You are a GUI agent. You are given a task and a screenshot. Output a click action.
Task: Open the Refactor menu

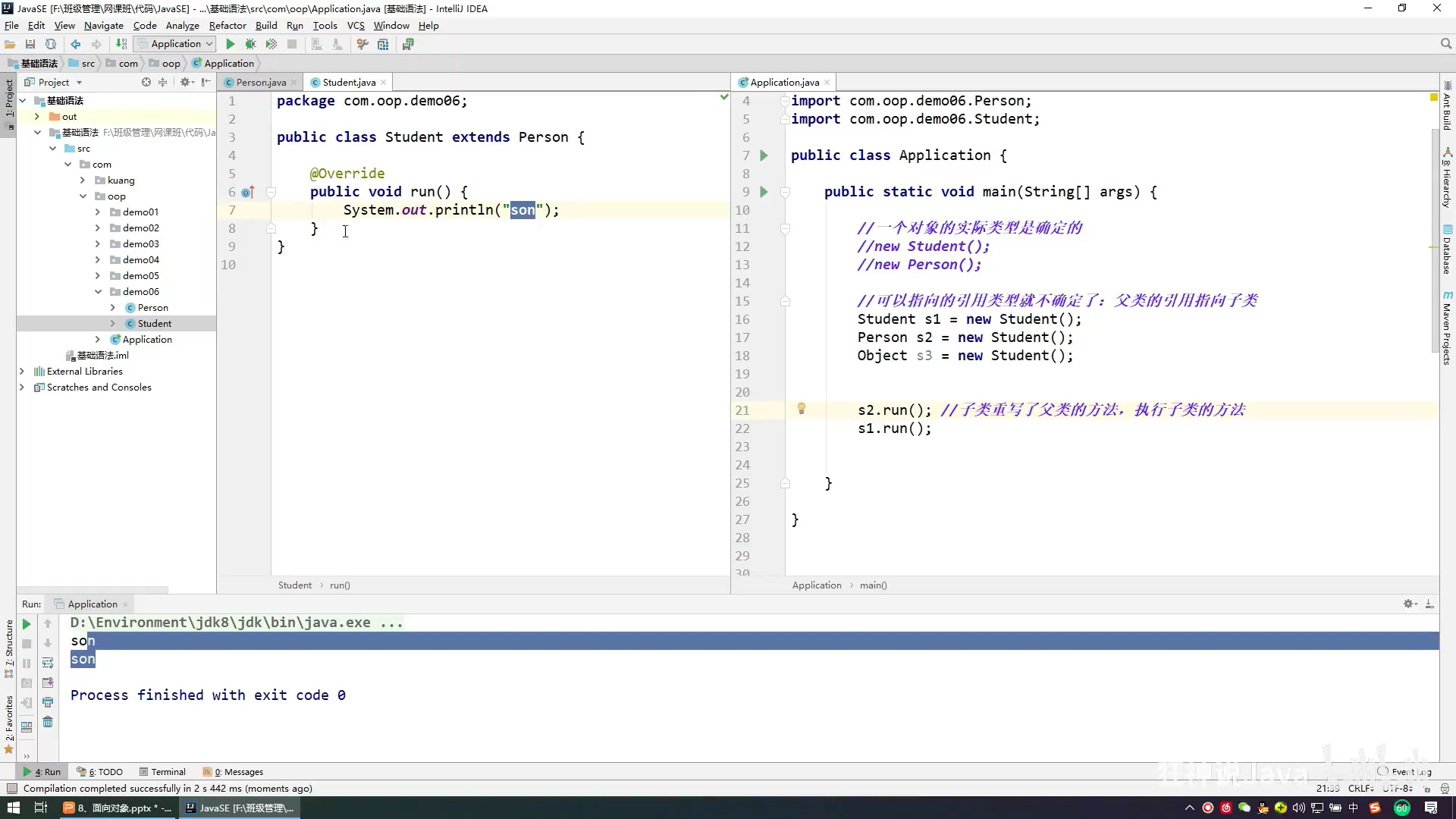(x=227, y=25)
